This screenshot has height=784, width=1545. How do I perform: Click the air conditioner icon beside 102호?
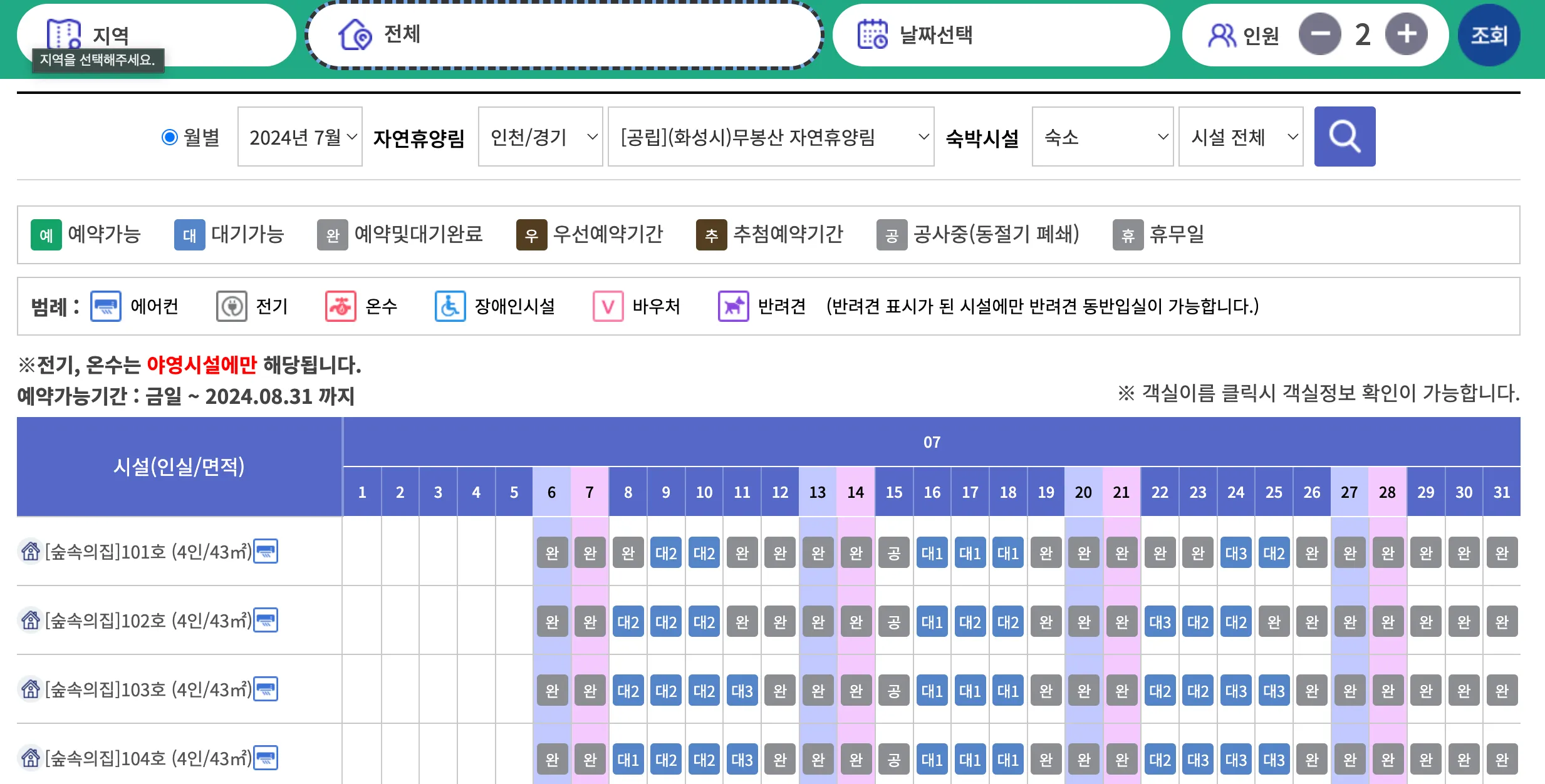266,621
